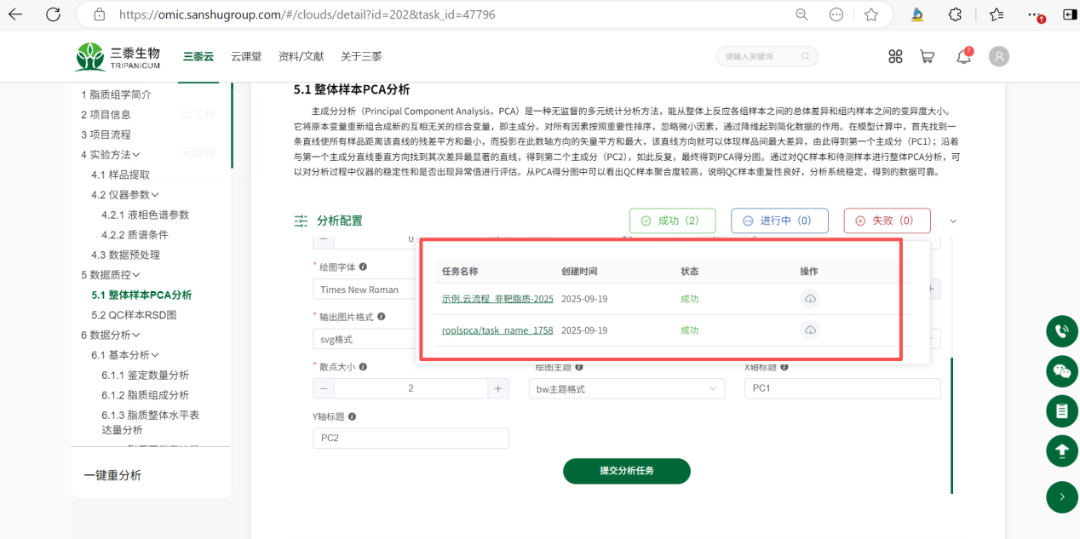Click the shopping cart icon in header
1080x539 pixels.
(x=927, y=57)
